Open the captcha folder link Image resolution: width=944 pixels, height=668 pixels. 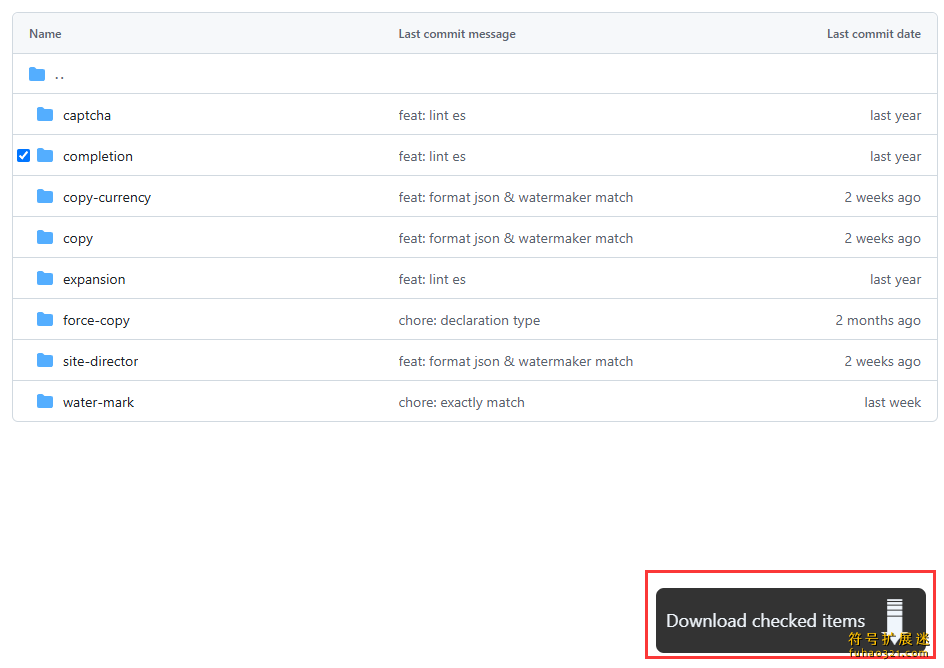coord(87,115)
